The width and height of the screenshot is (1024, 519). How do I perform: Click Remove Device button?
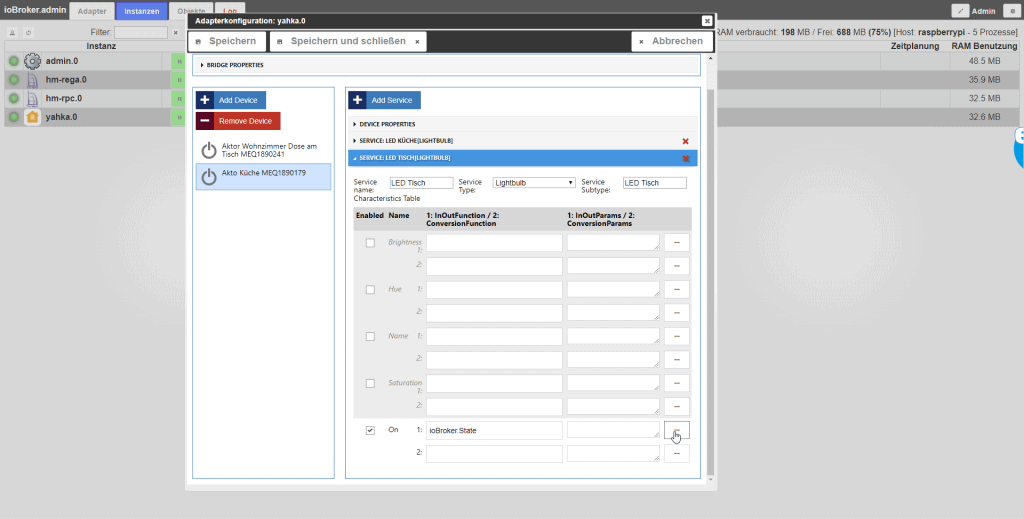(238, 121)
